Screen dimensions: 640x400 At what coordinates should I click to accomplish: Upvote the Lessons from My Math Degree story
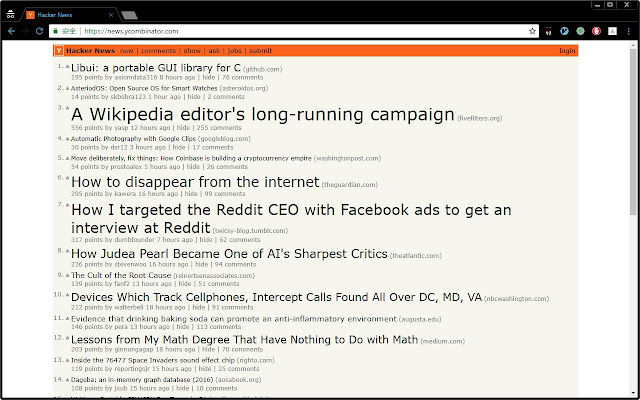(x=67, y=338)
